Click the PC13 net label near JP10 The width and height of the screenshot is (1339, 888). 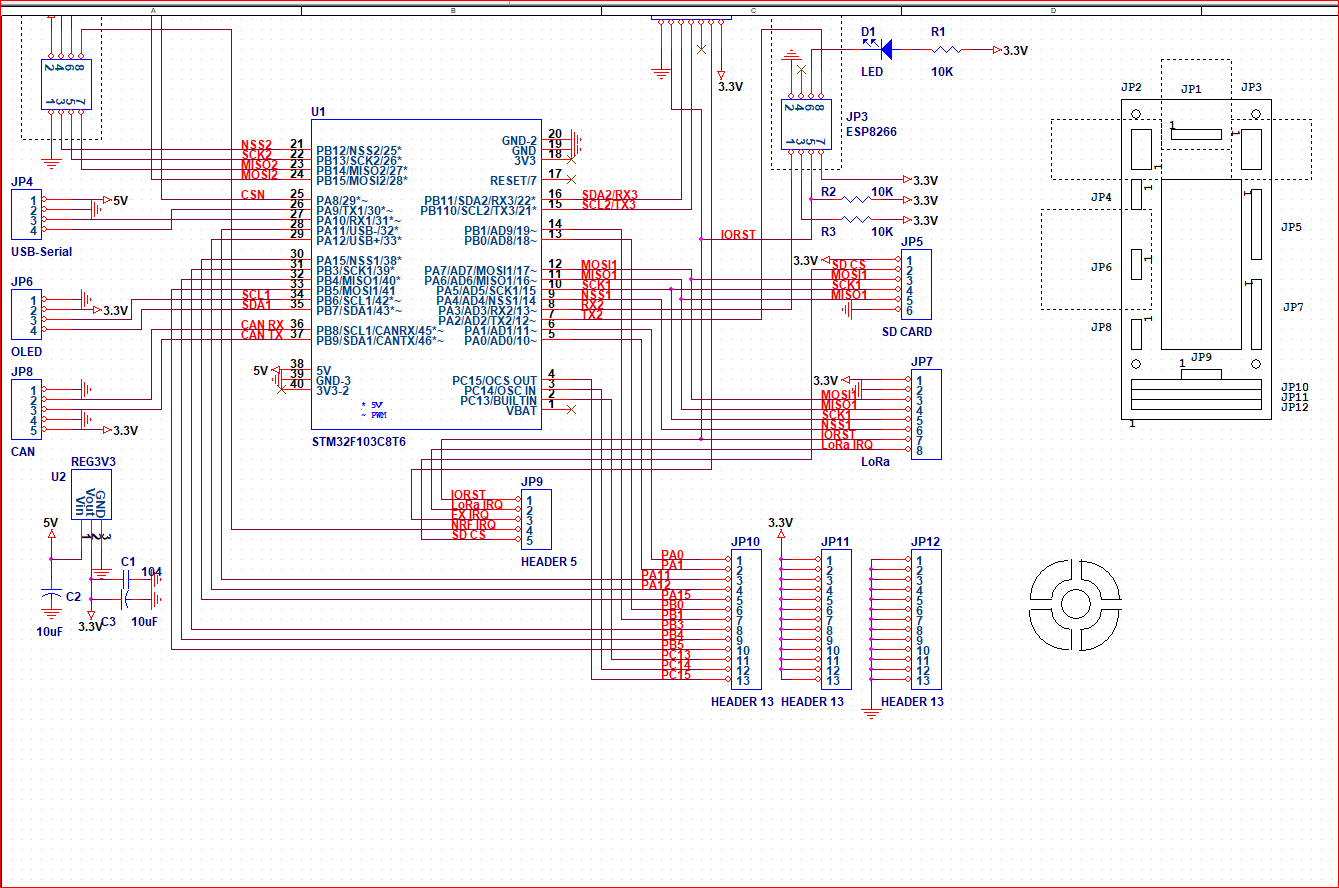click(676, 655)
